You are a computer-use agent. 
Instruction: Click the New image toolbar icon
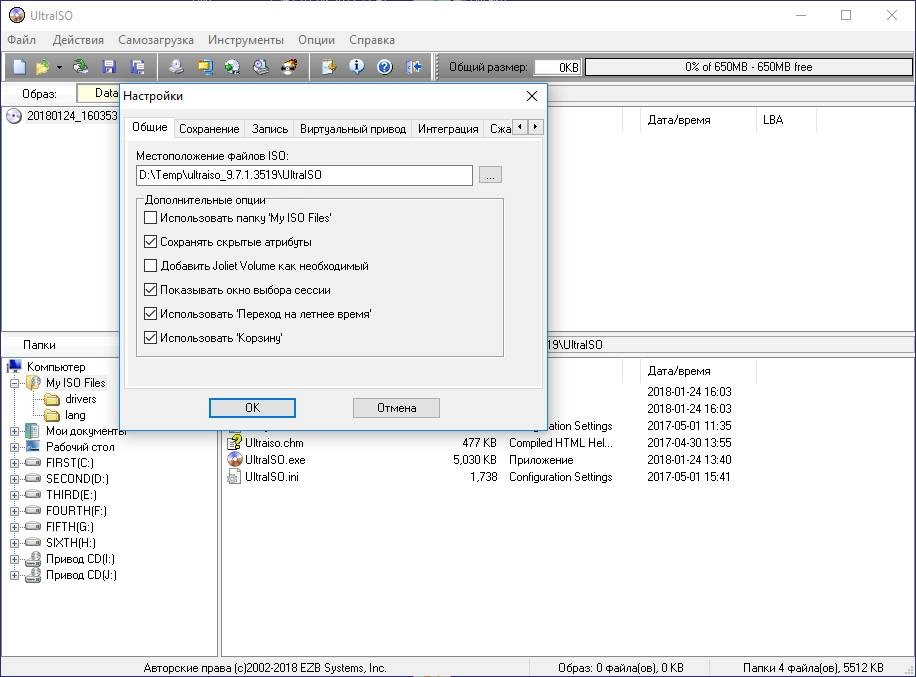pos(20,67)
